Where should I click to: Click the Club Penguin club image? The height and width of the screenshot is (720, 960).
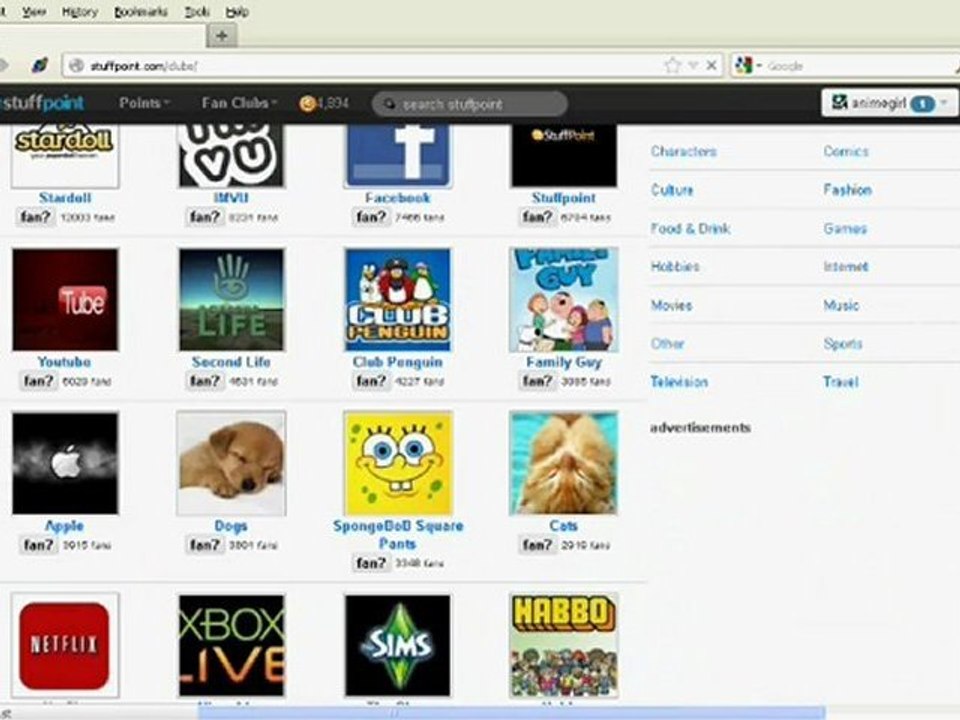point(398,299)
